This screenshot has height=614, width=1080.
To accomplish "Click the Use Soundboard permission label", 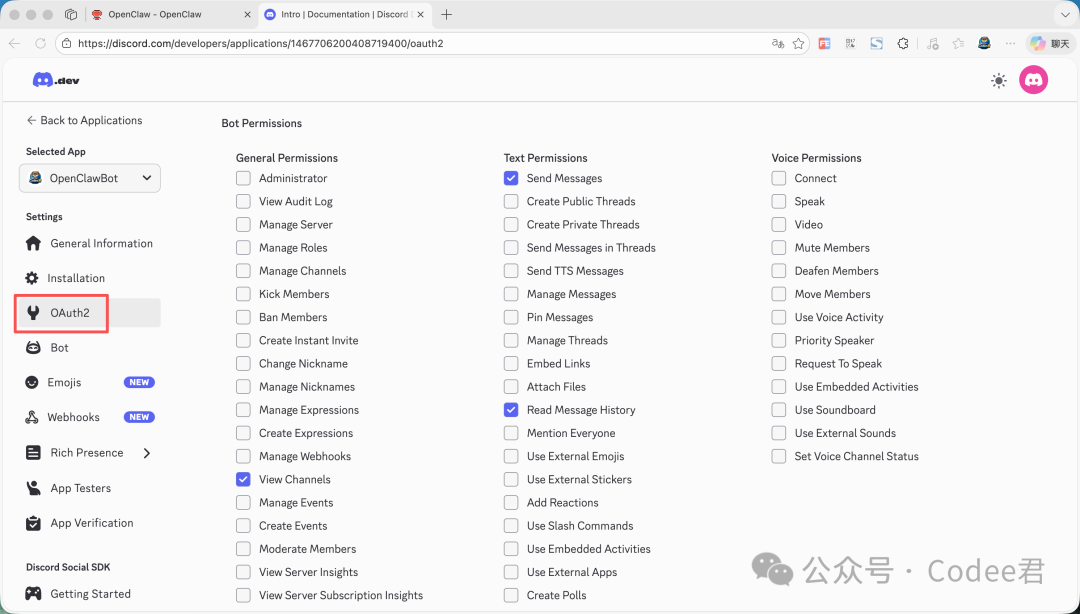I will [835, 410].
